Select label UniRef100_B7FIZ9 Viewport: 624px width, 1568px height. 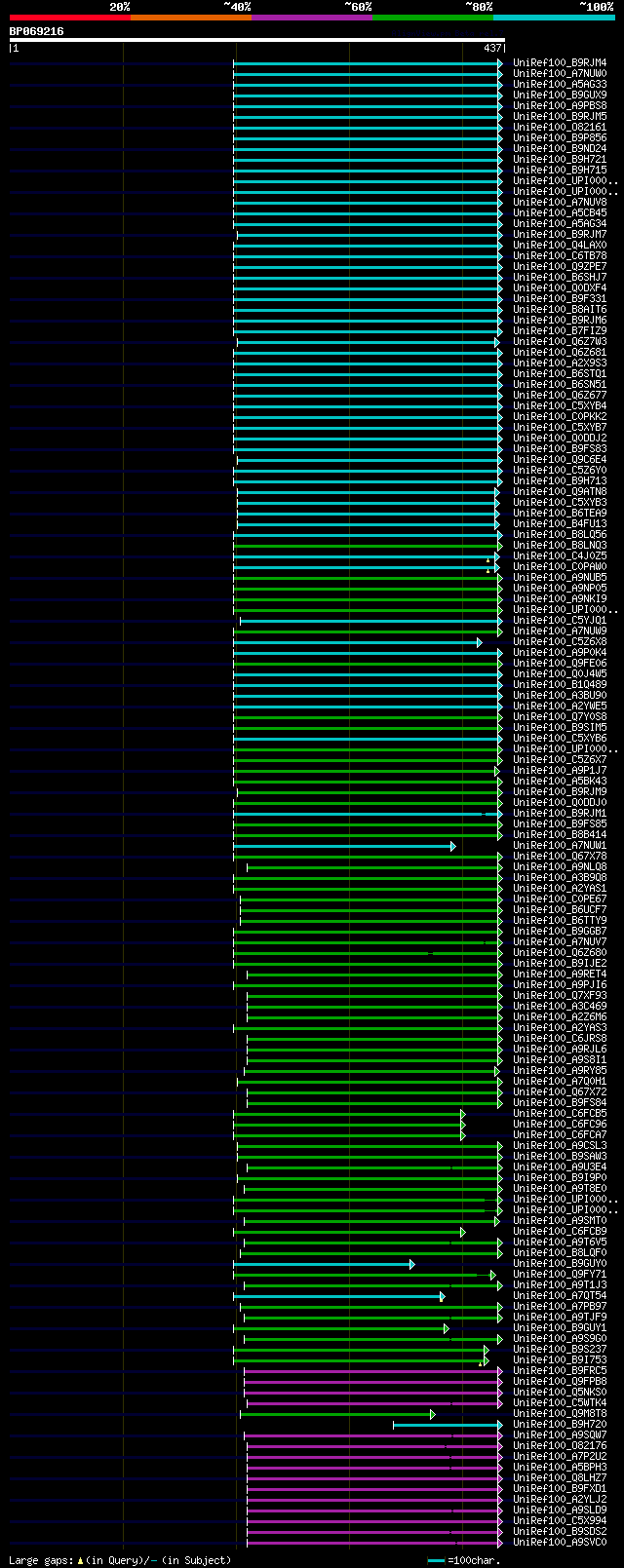pos(560,331)
